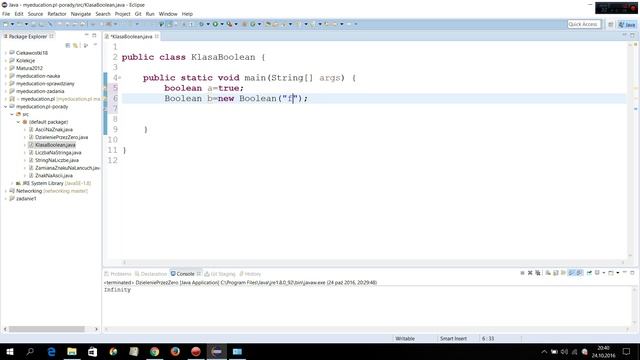Viewport: 640px width, 360px height.
Task: Open the Navigate menu
Action: click(81, 14)
